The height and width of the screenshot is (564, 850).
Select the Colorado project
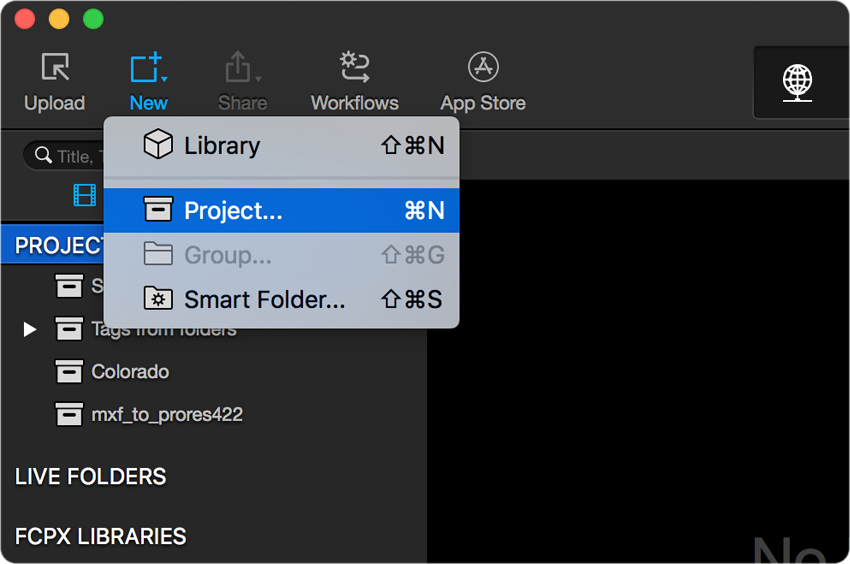130,372
